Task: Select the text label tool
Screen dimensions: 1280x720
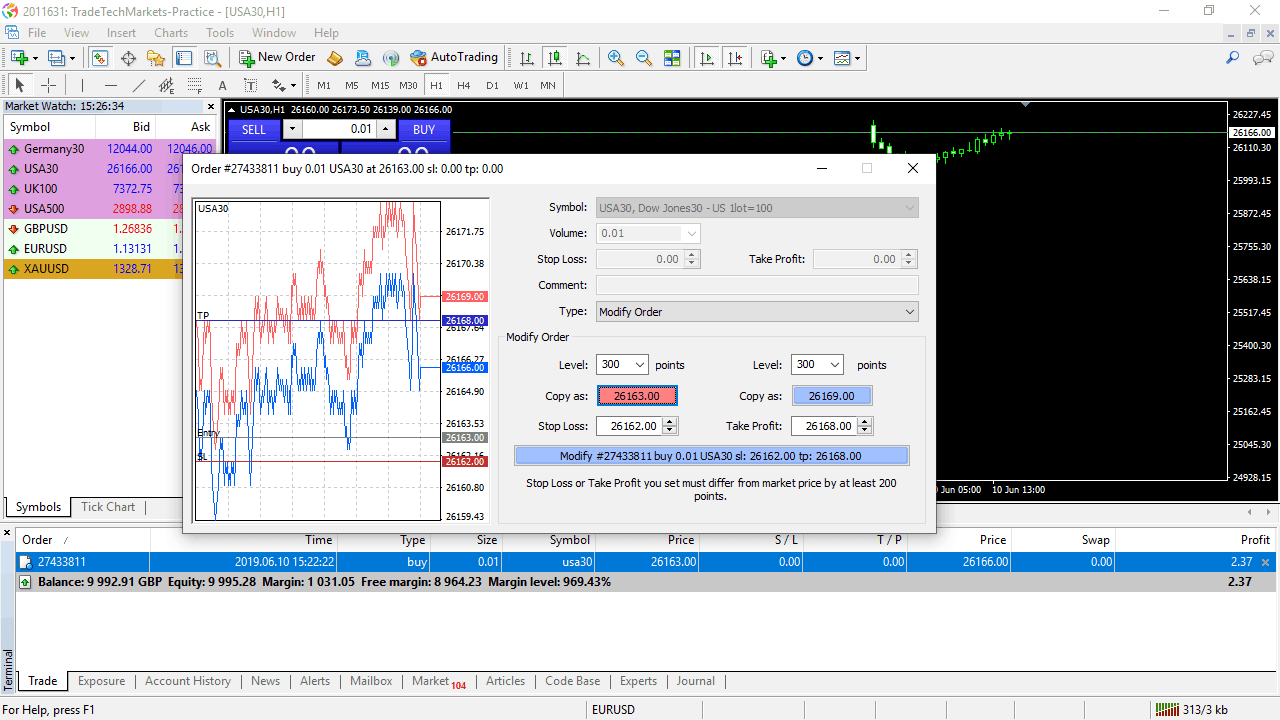Action: (222, 85)
